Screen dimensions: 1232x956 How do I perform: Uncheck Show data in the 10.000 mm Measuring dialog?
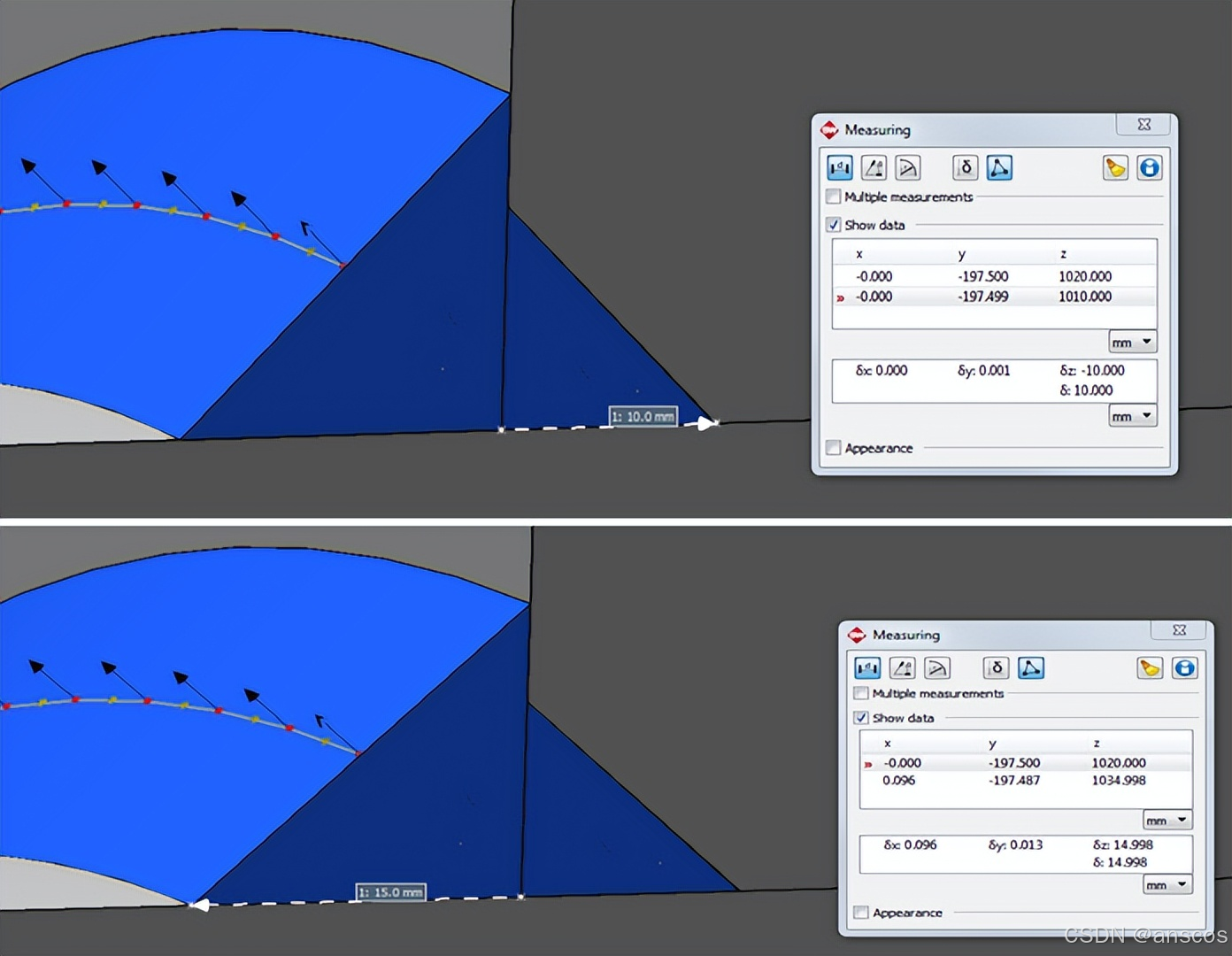833,225
